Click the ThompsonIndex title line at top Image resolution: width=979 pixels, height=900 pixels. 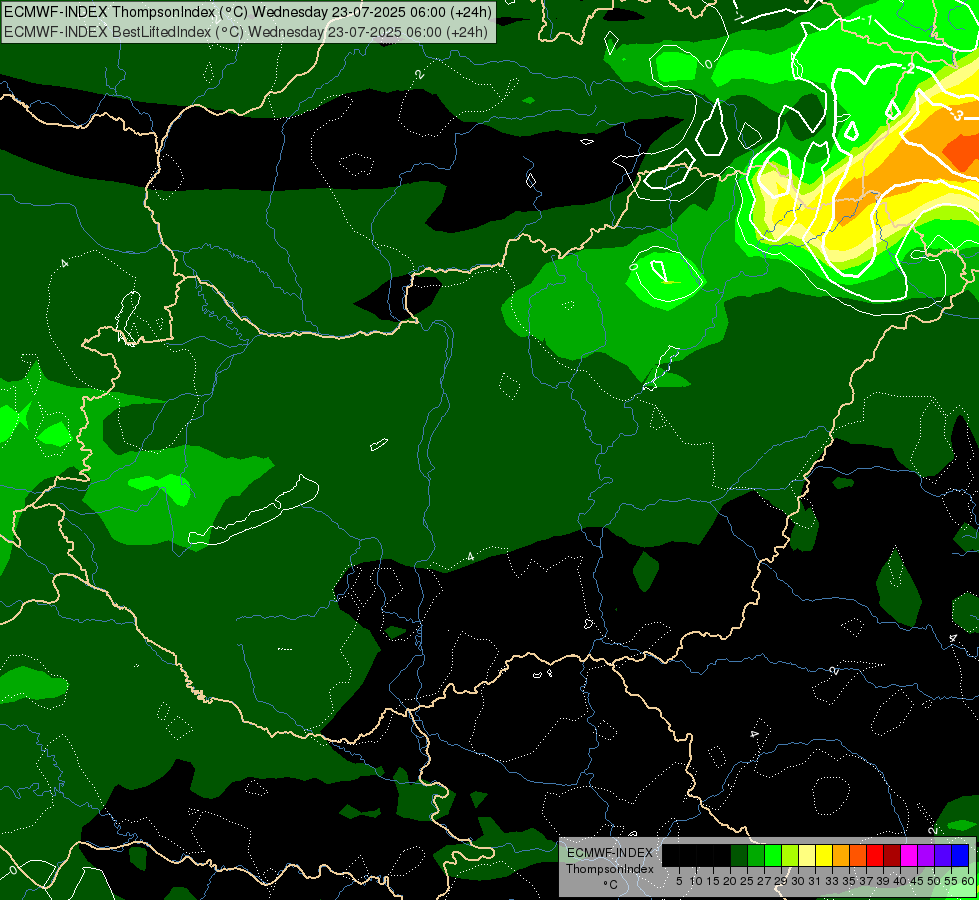tap(248, 11)
